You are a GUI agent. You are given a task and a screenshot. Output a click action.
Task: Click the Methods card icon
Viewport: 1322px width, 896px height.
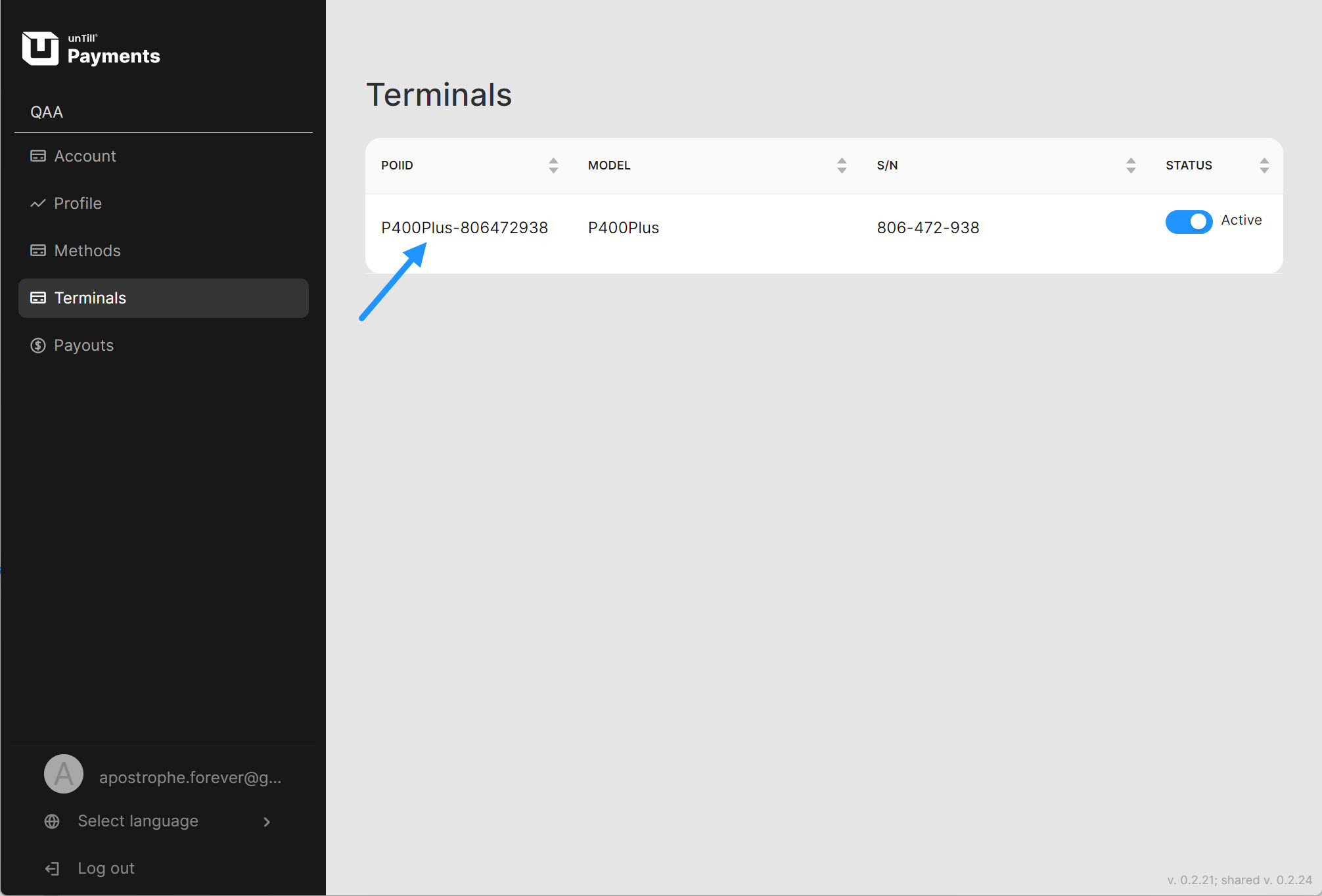click(38, 250)
